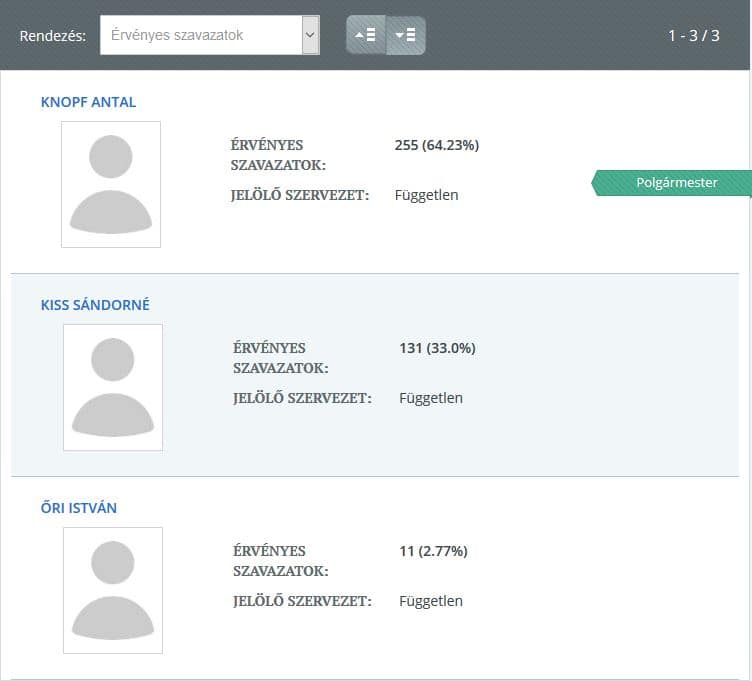
Task: Click the green Polgármester ribbon badge
Action: [x=676, y=183]
